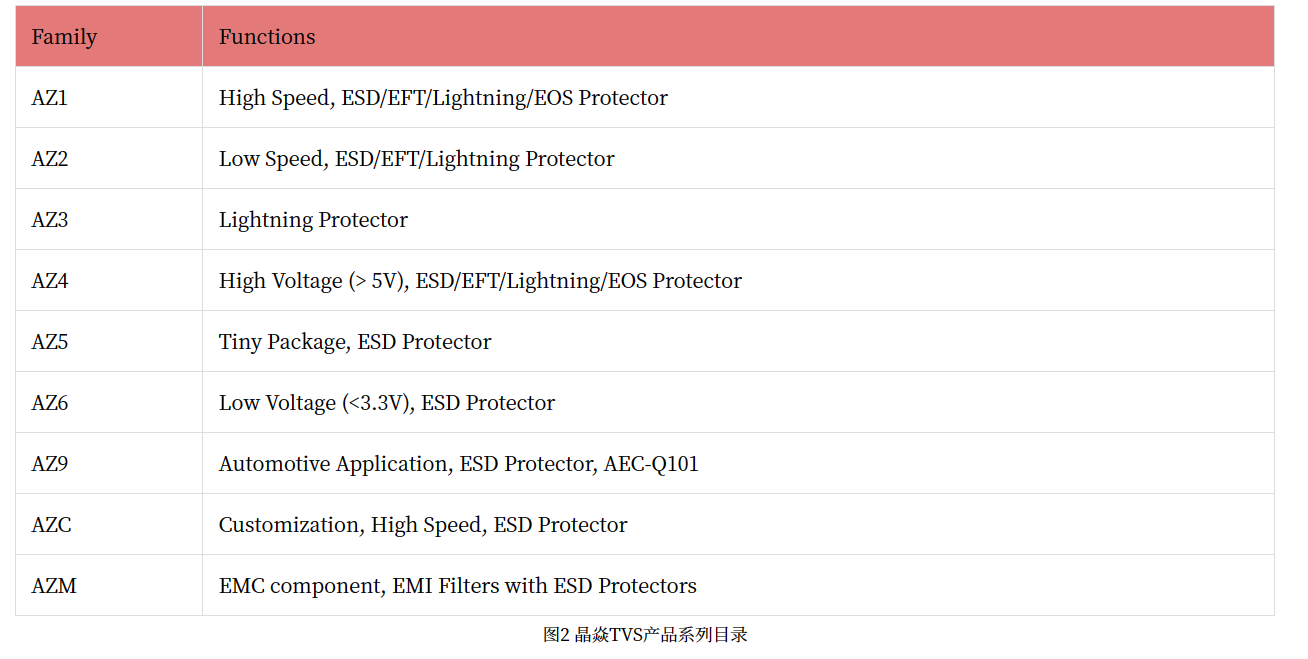Click the Family column header
1308x659 pixels.
[x=64, y=37]
